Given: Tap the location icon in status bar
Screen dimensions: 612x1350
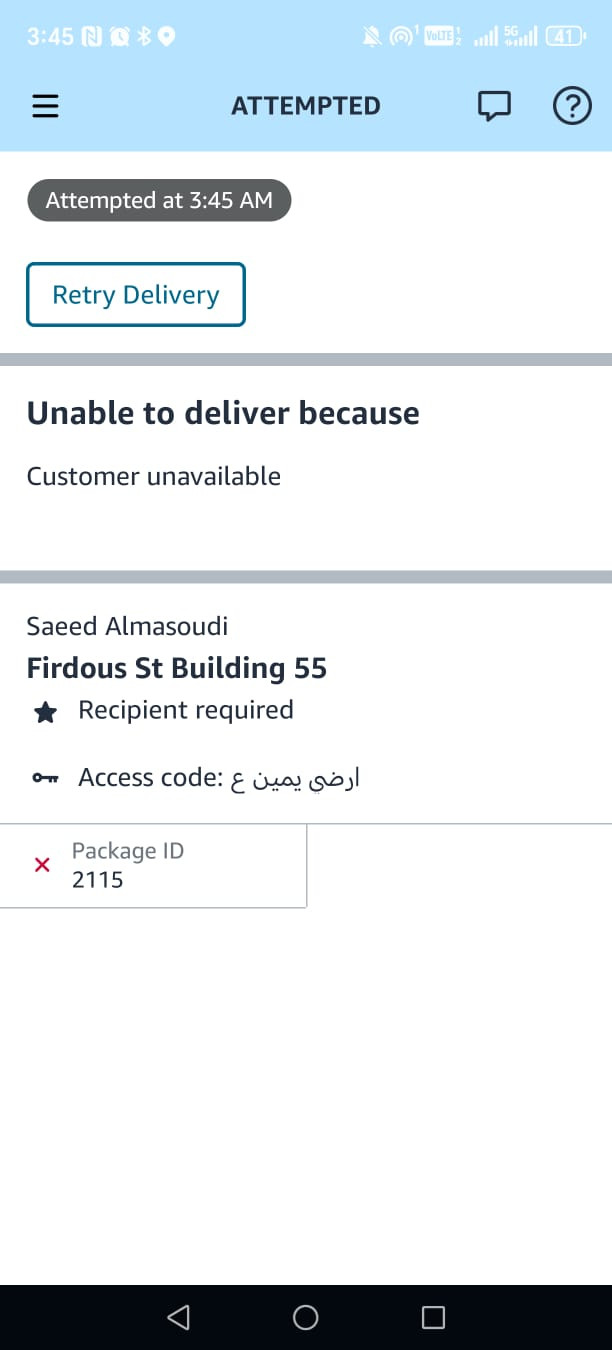Looking at the screenshot, I should pyautogui.click(x=167, y=37).
